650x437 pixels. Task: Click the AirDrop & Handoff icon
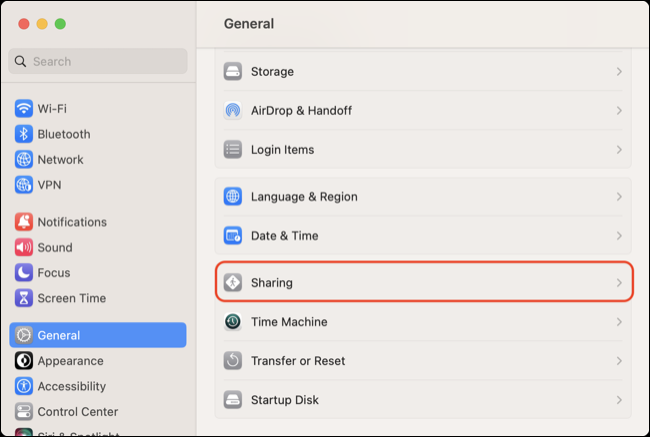233,111
